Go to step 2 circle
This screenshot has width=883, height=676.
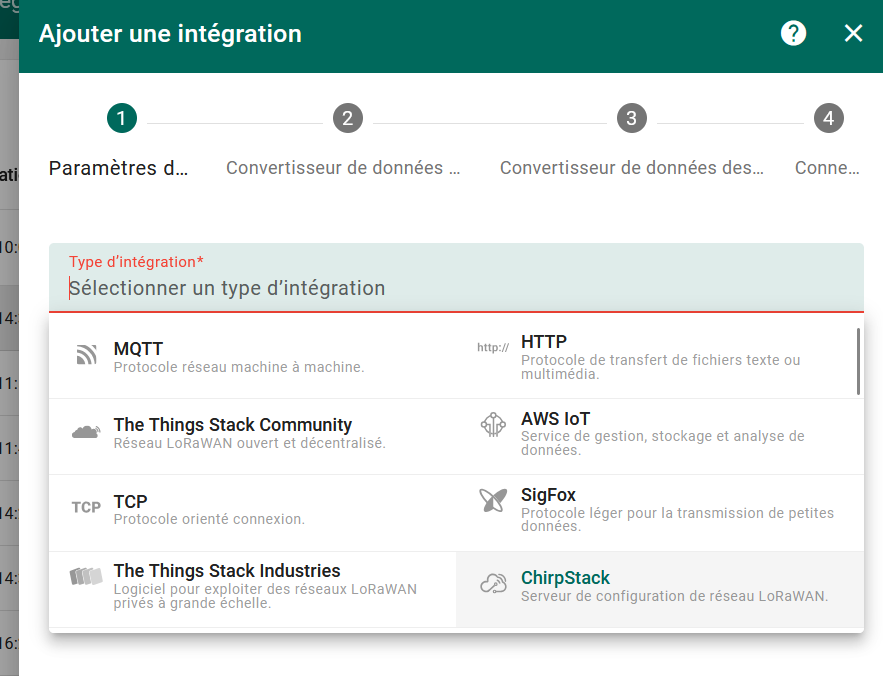(348, 118)
